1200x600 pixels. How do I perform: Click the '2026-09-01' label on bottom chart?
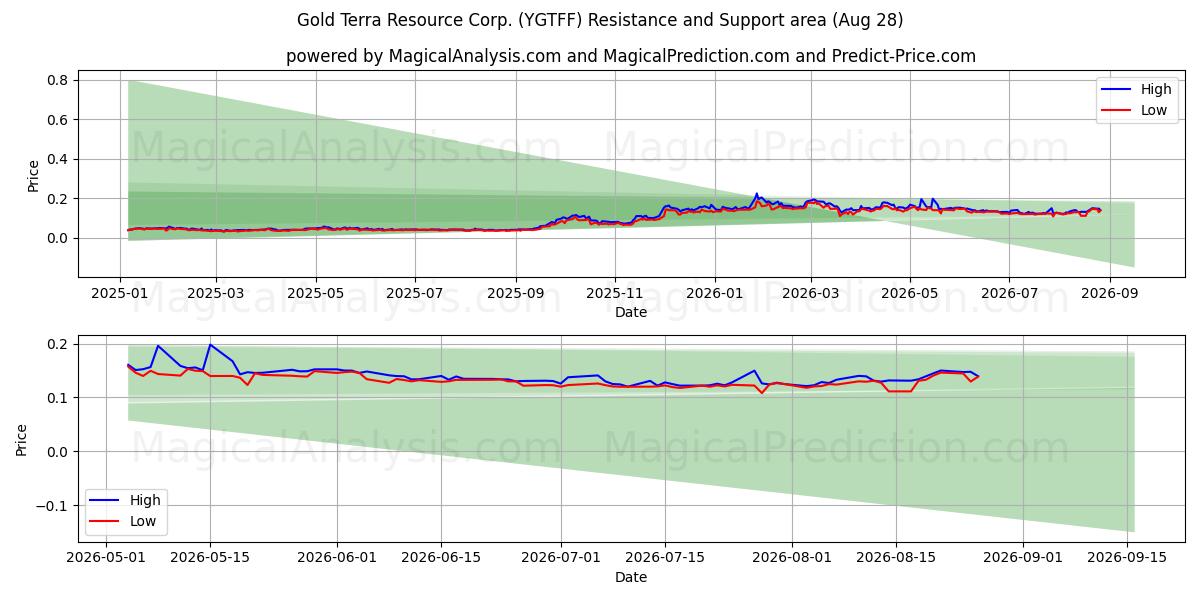(1023, 558)
